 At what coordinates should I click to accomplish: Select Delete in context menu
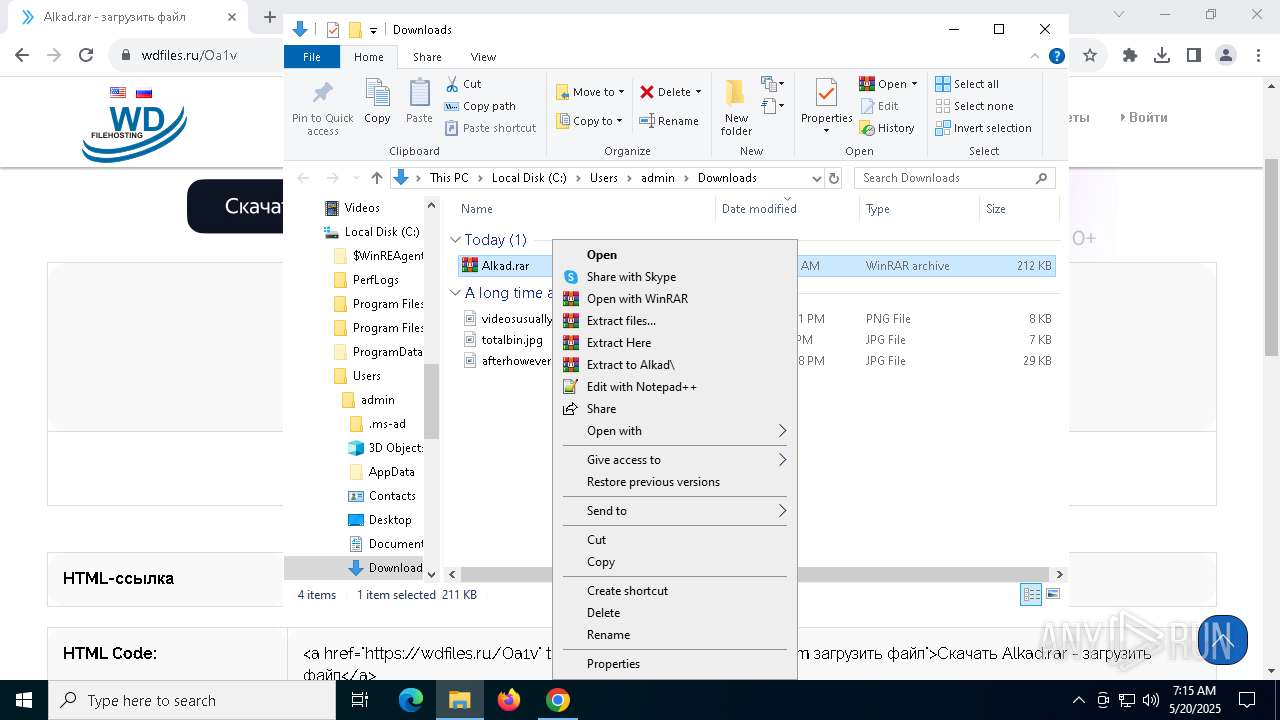pos(674,613)
